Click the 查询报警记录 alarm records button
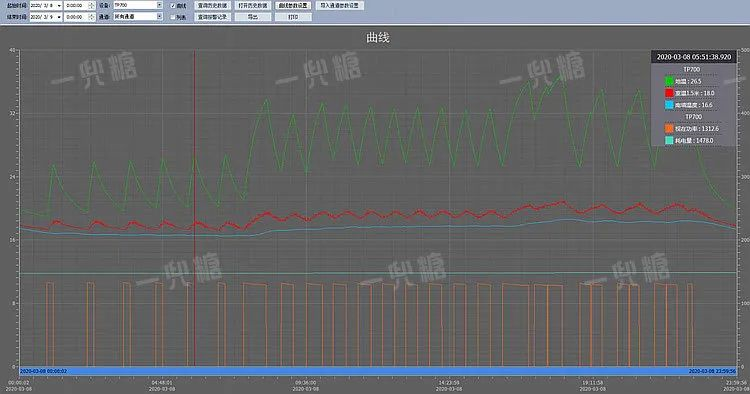The width and height of the screenshot is (750, 394). tap(212, 17)
